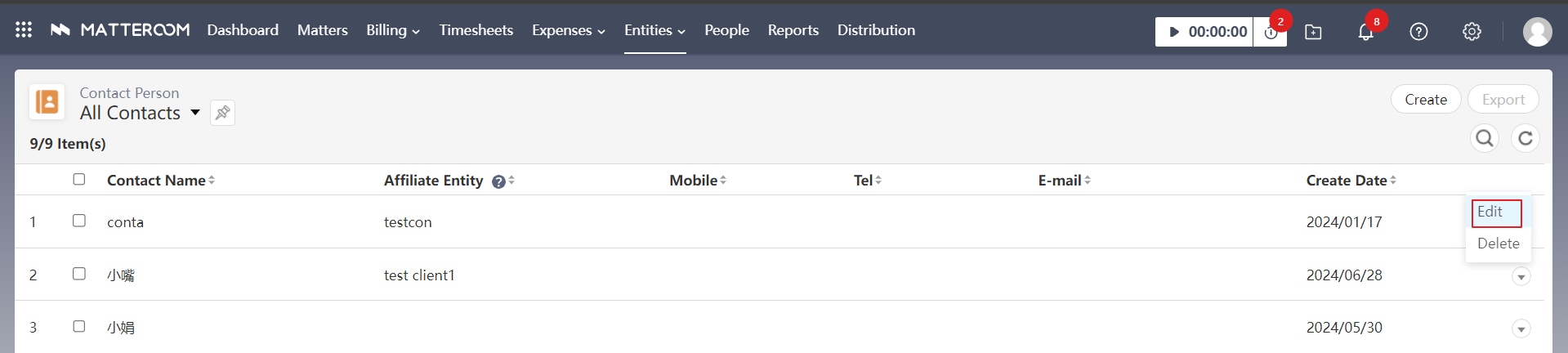Check the box for contact conta
Screen dimensions: 1568x353
[x=79, y=221]
